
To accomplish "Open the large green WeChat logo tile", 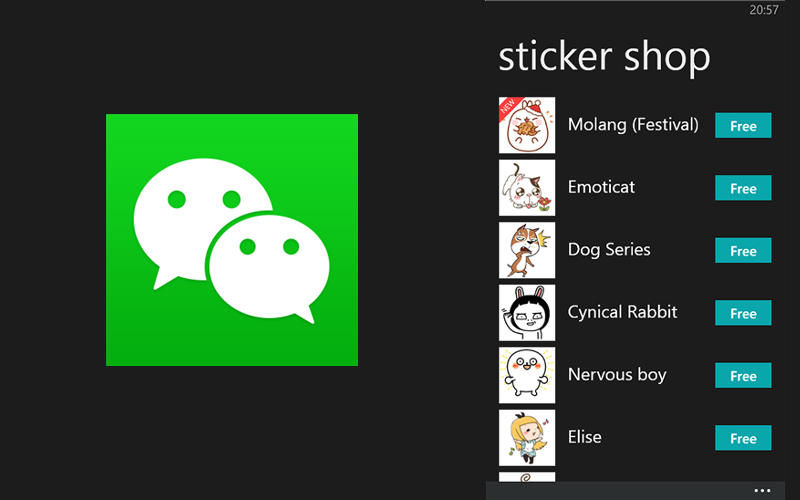I will click(232, 240).
